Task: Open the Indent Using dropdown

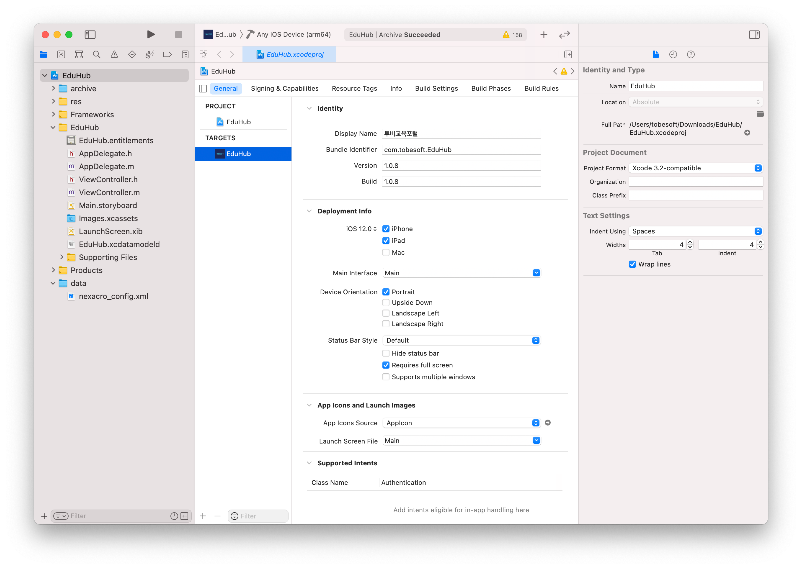Action: (x=696, y=231)
